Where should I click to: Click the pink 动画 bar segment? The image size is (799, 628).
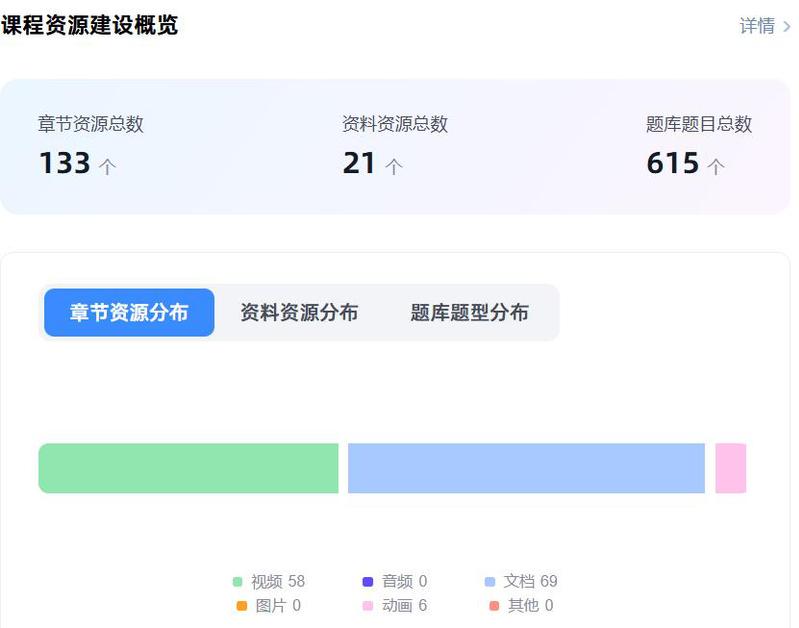tap(730, 468)
